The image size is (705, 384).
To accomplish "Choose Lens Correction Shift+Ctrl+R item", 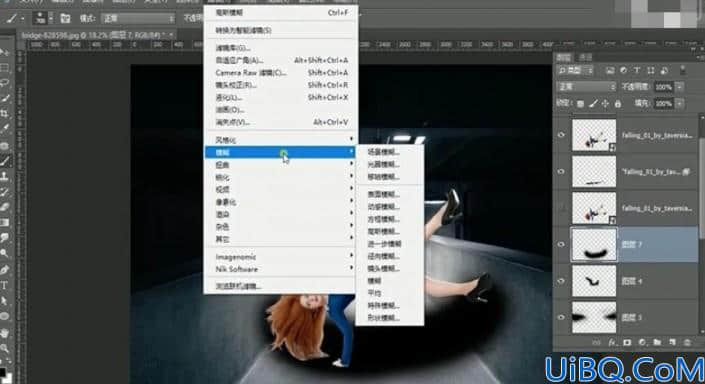I will (281, 85).
